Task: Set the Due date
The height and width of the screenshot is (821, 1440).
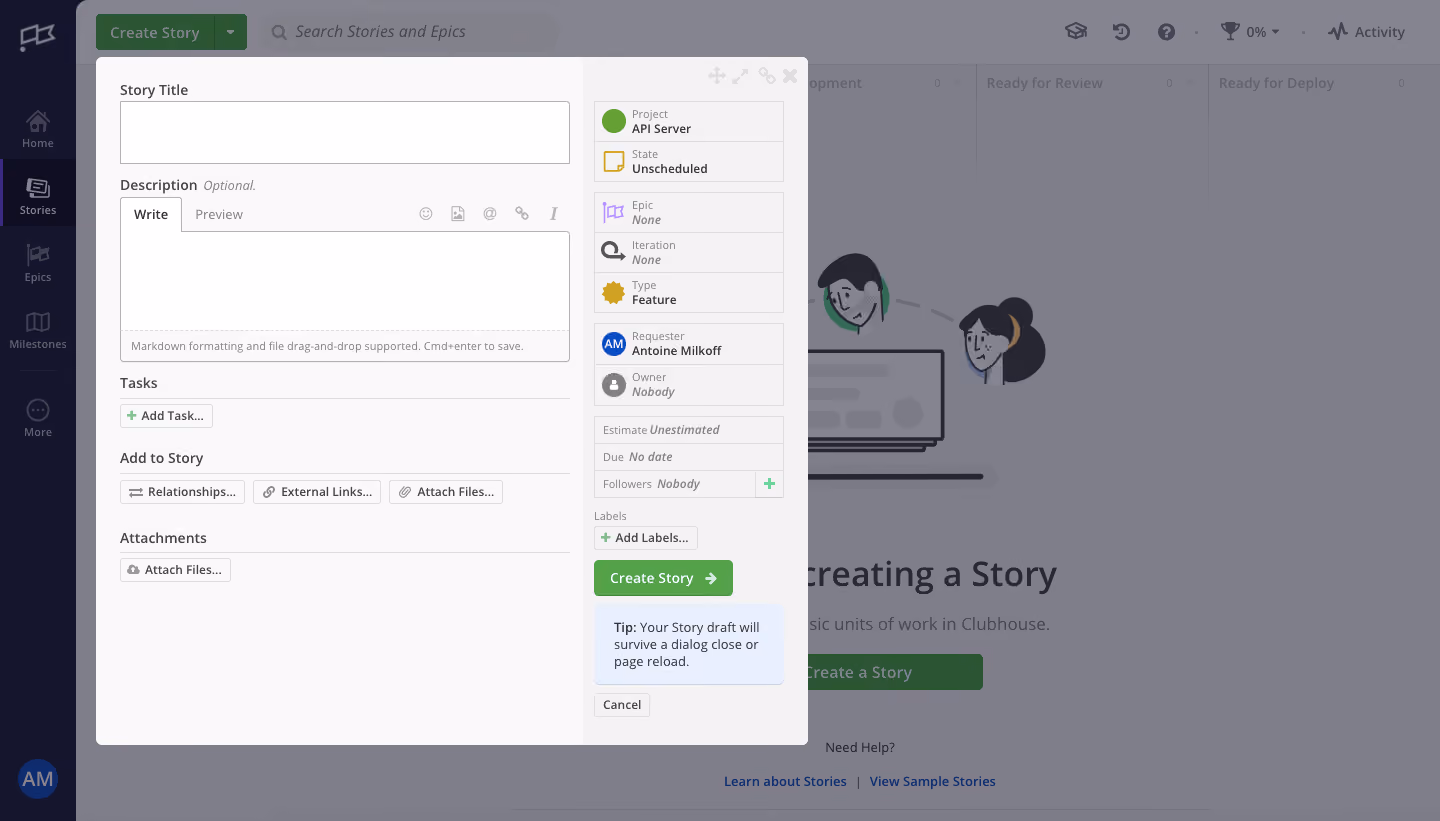Action: 689,457
